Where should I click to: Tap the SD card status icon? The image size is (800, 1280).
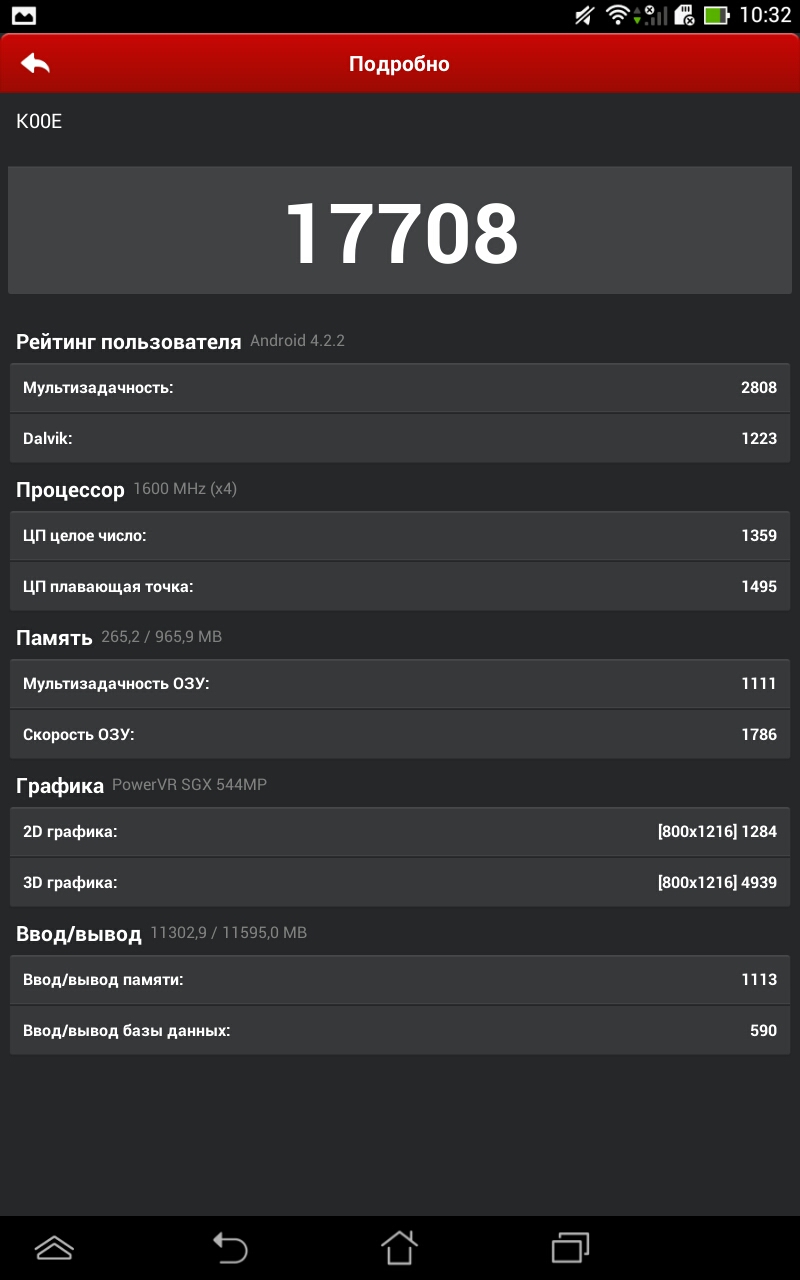(685, 15)
